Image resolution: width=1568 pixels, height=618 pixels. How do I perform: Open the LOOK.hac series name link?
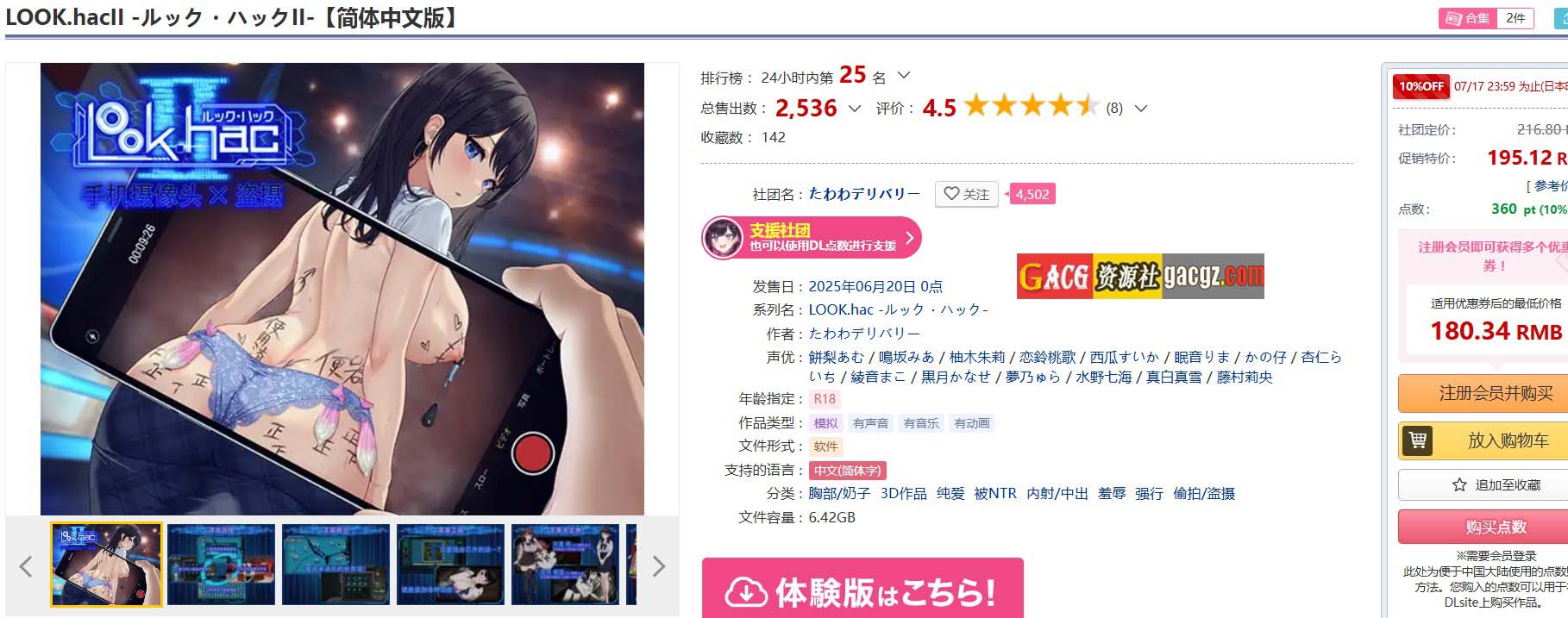point(898,309)
